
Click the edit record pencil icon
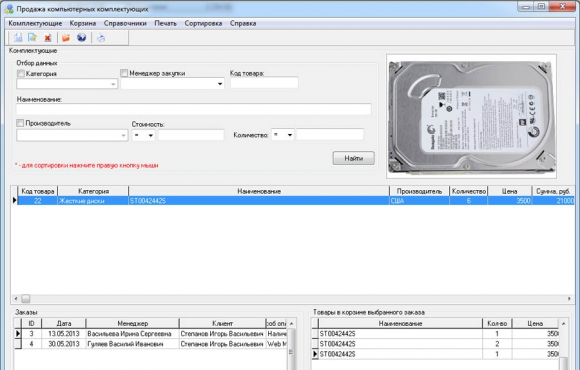click(33, 37)
